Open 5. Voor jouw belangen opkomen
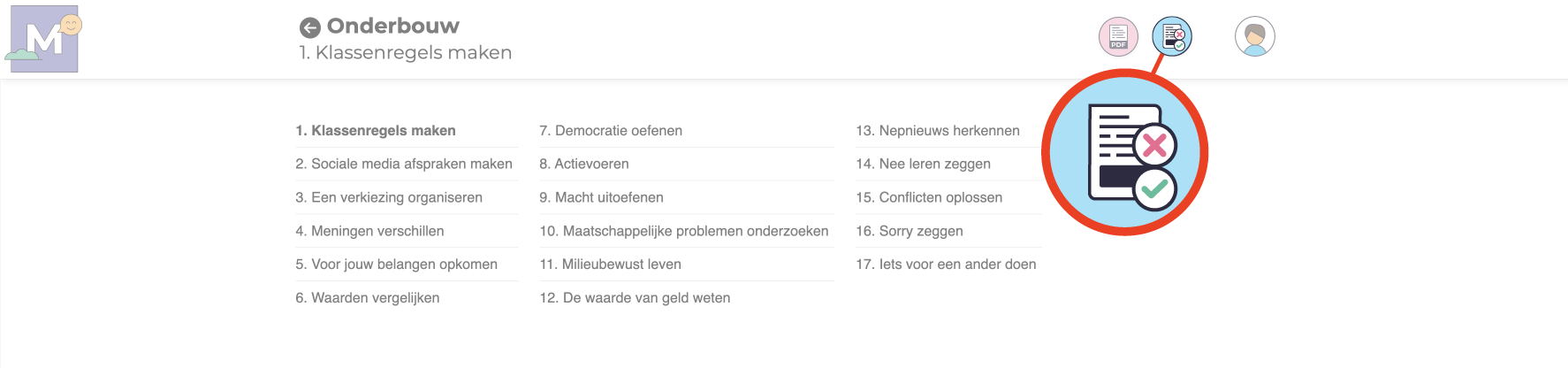1568x368 pixels. pyautogui.click(x=396, y=264)
